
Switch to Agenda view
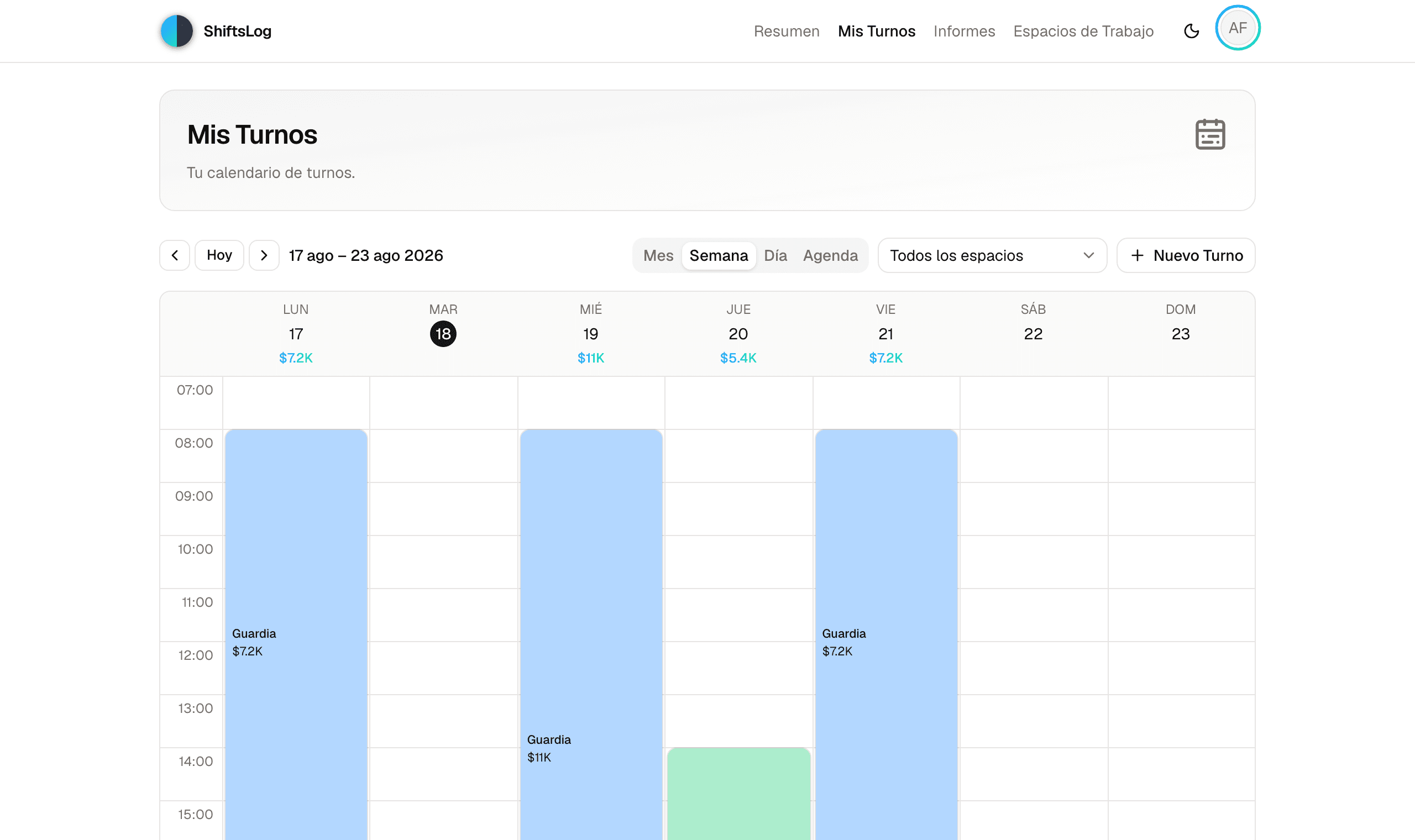[830, 256]
